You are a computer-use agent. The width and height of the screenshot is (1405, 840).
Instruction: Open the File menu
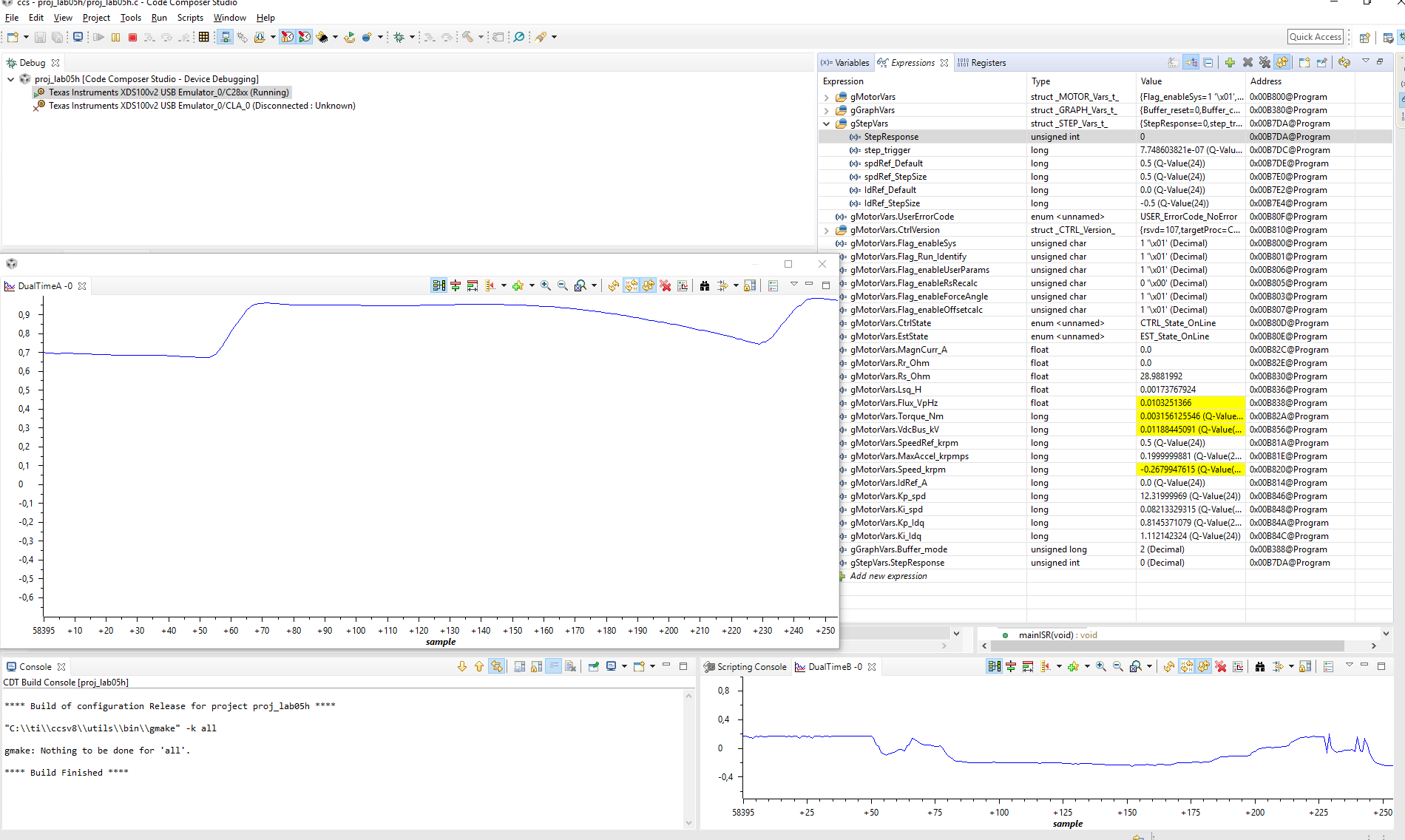pos(12,18)
